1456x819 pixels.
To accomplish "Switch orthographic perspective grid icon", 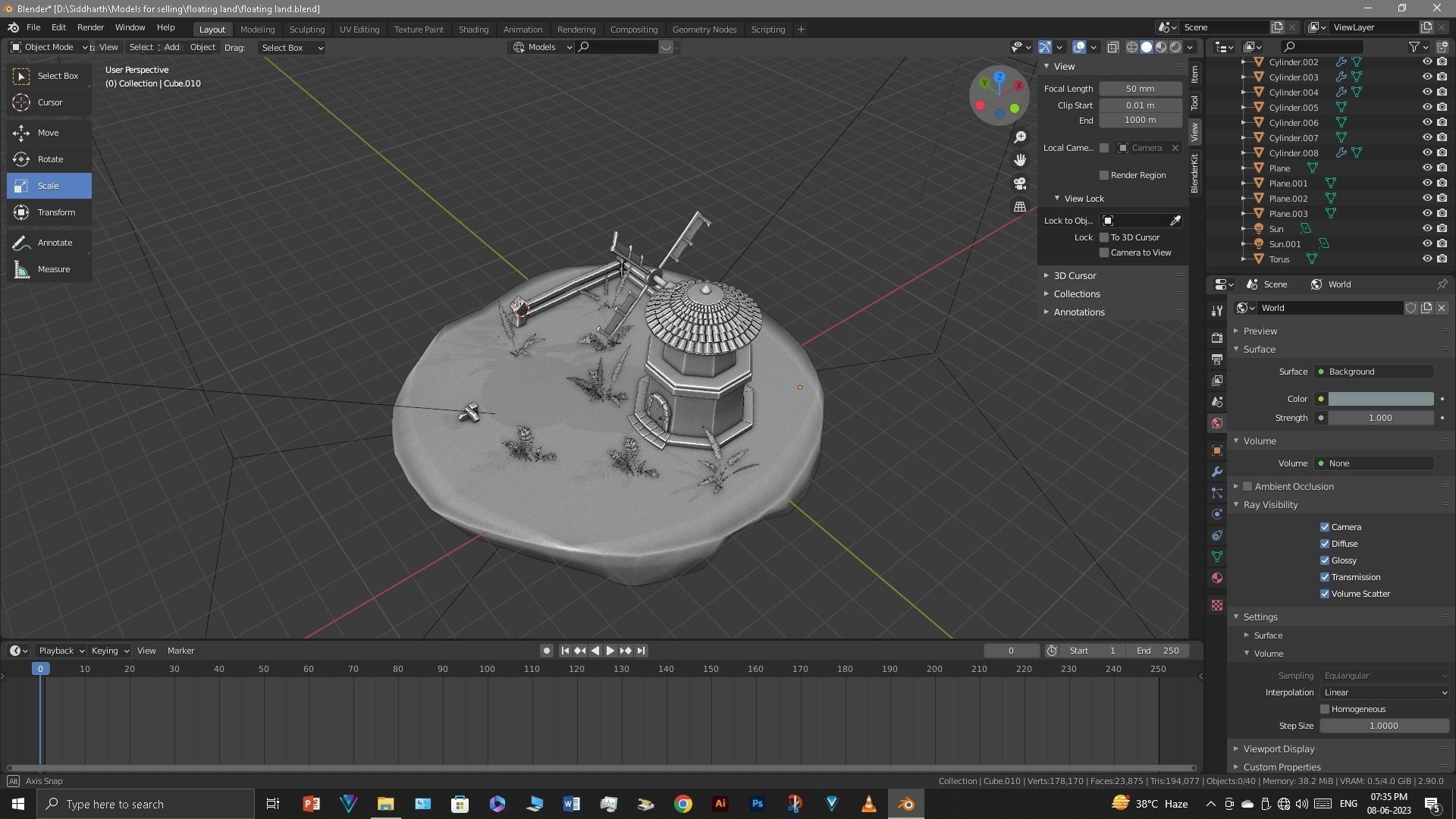I will coord(1020,206).
